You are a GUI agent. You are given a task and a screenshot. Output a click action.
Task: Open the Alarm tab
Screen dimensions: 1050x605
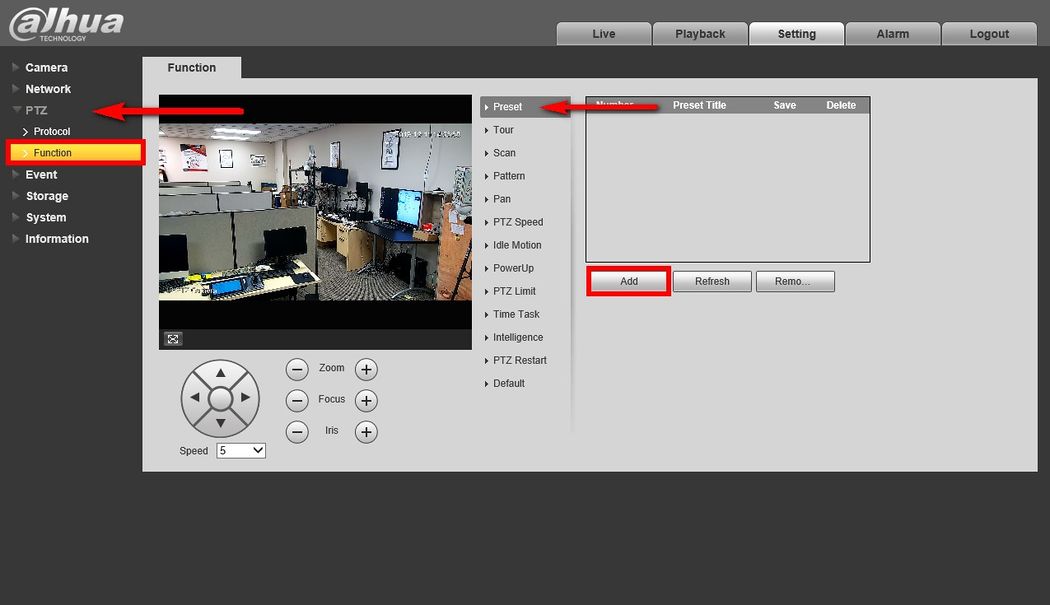[x=893, y=34]
